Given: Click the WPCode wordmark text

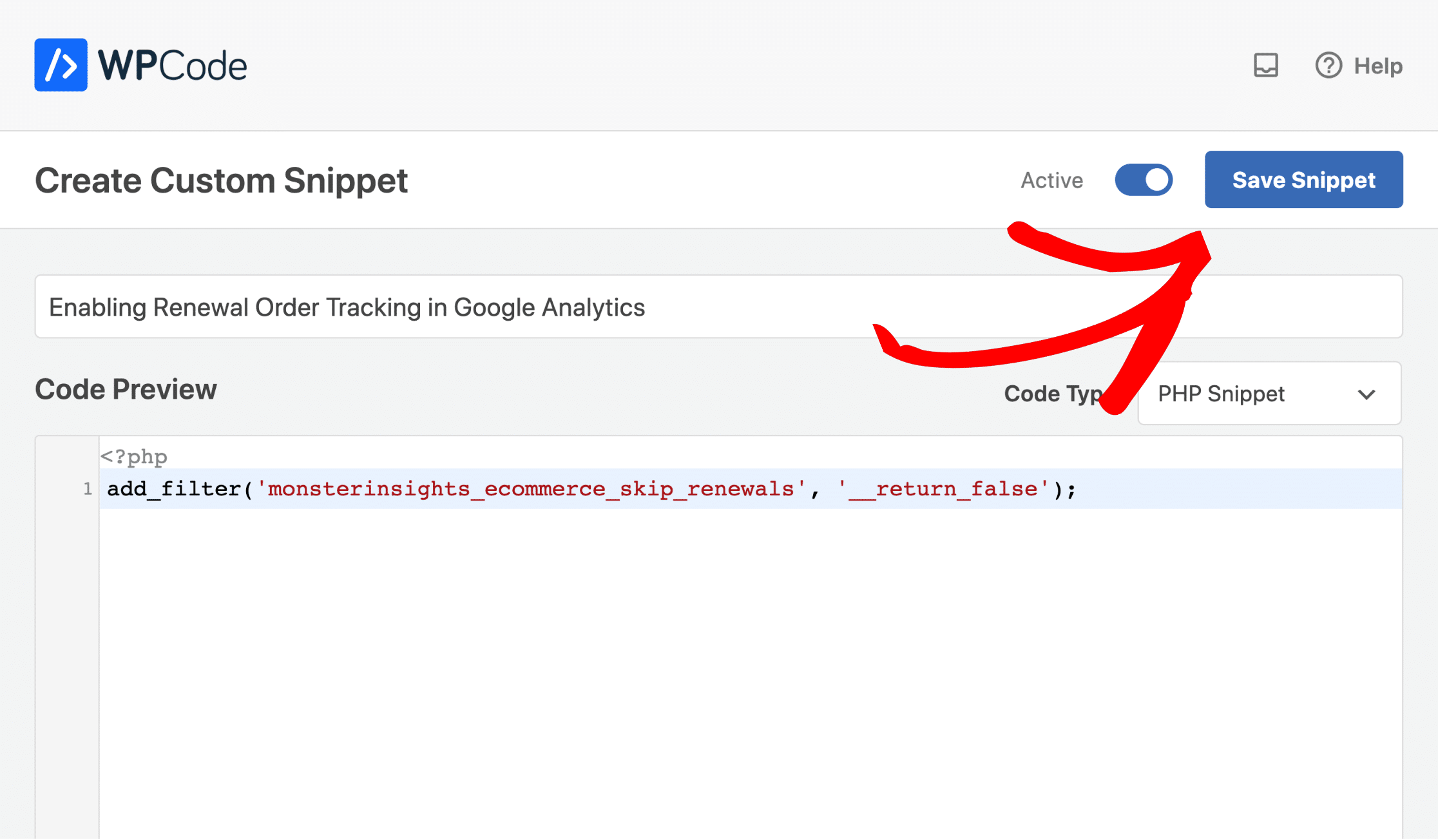Looking at the screenshot, I should click(x=172, y=66).
